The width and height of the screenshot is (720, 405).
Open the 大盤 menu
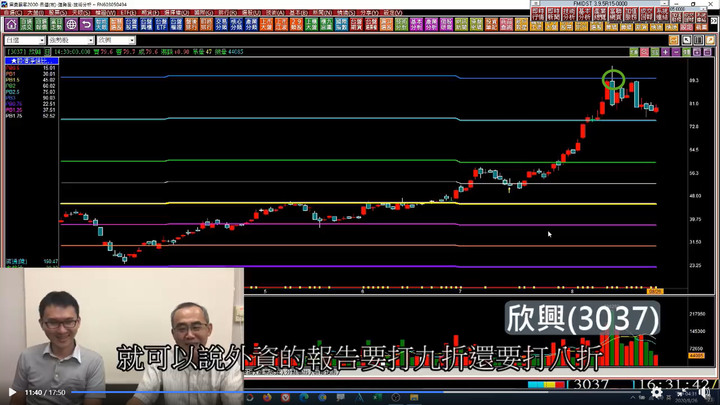35,13
